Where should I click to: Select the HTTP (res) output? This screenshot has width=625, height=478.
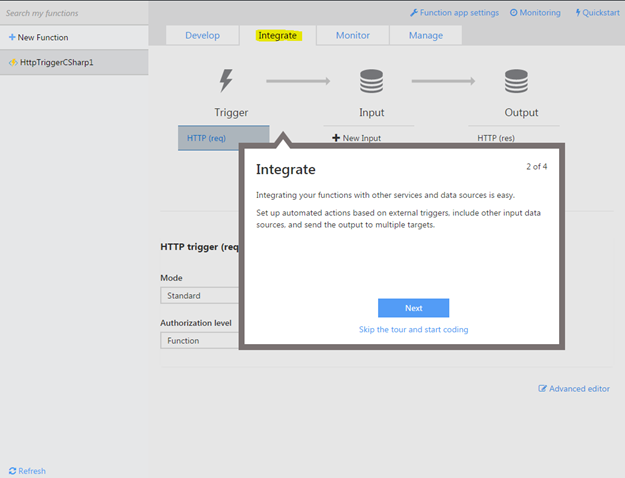click(496, 138)
